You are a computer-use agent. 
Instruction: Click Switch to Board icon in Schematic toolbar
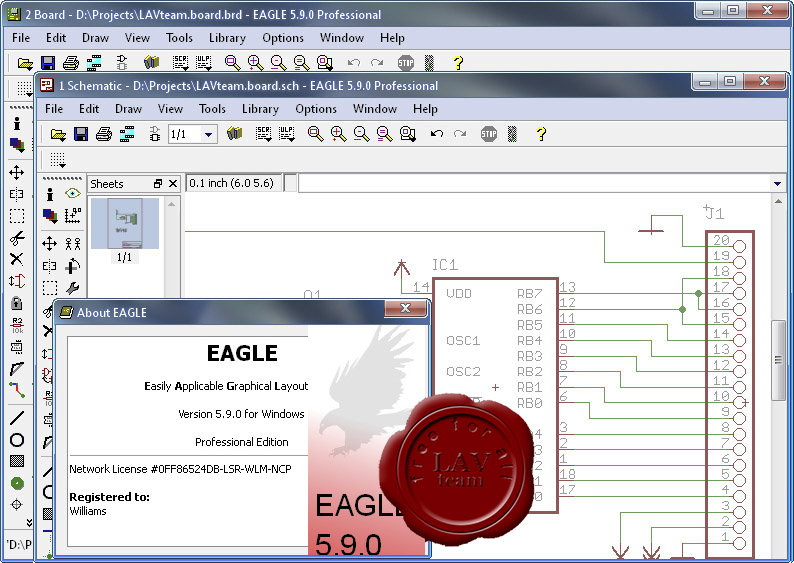(154, 134)
